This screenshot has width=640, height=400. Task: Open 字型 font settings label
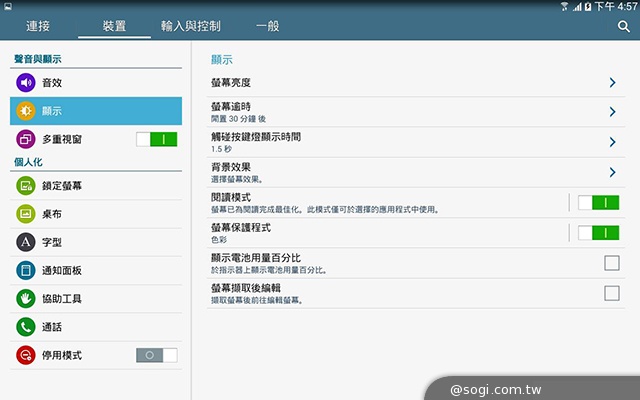52,242
